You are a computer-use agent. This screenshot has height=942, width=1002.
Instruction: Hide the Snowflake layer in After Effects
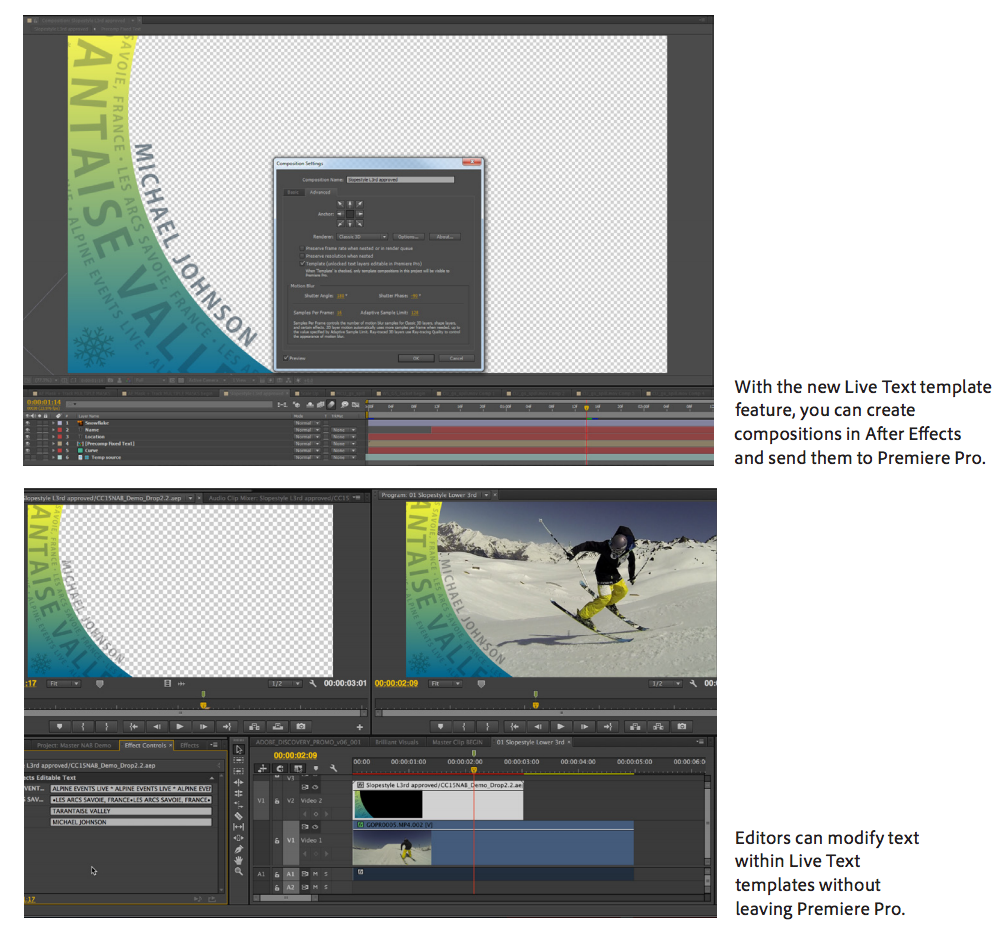29,424
